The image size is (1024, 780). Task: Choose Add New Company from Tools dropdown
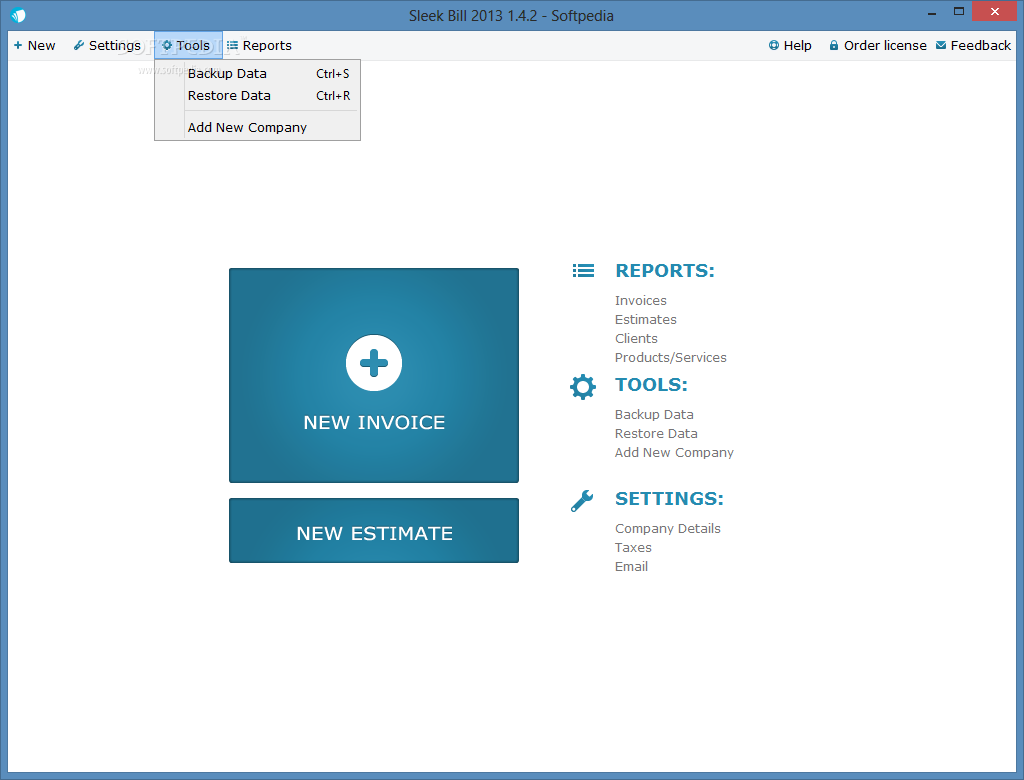click(x=257, y=127)
